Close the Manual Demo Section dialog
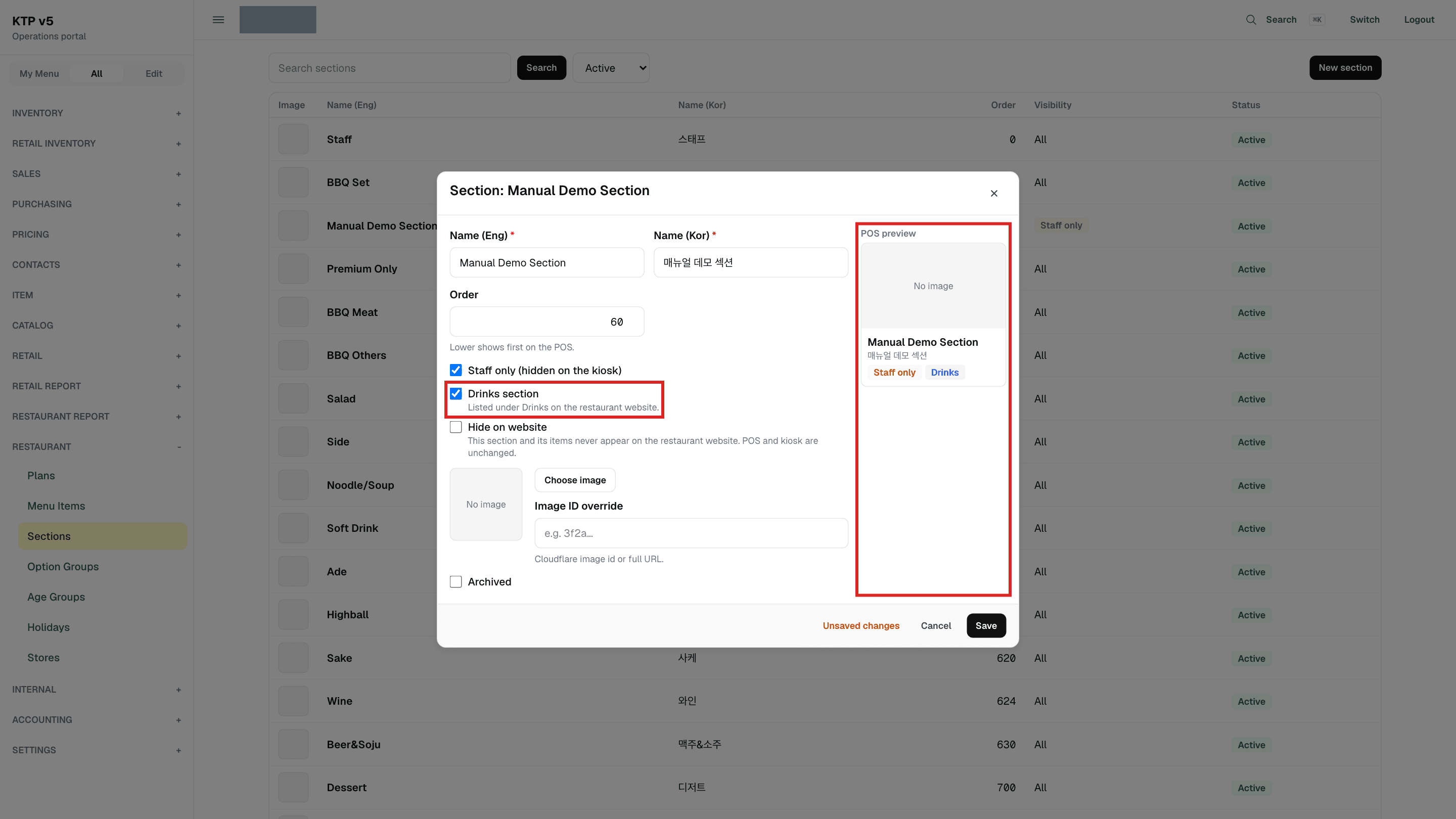The width and height of the screenshot is (1456, 819). [x=993, y=193]
